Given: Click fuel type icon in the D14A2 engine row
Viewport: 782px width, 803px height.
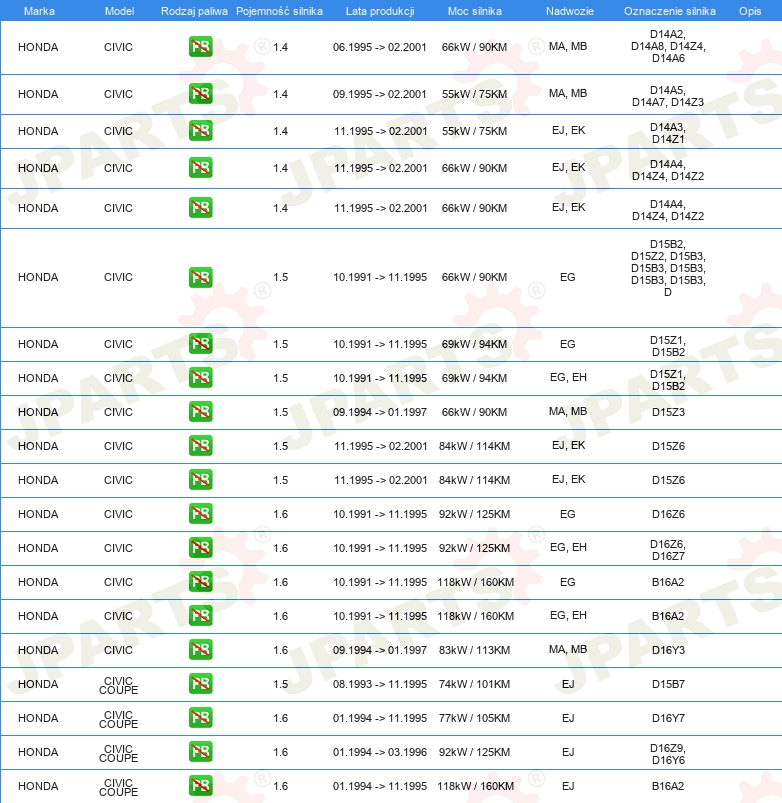Looking at the screenshot, I should [x=200, y=47].
